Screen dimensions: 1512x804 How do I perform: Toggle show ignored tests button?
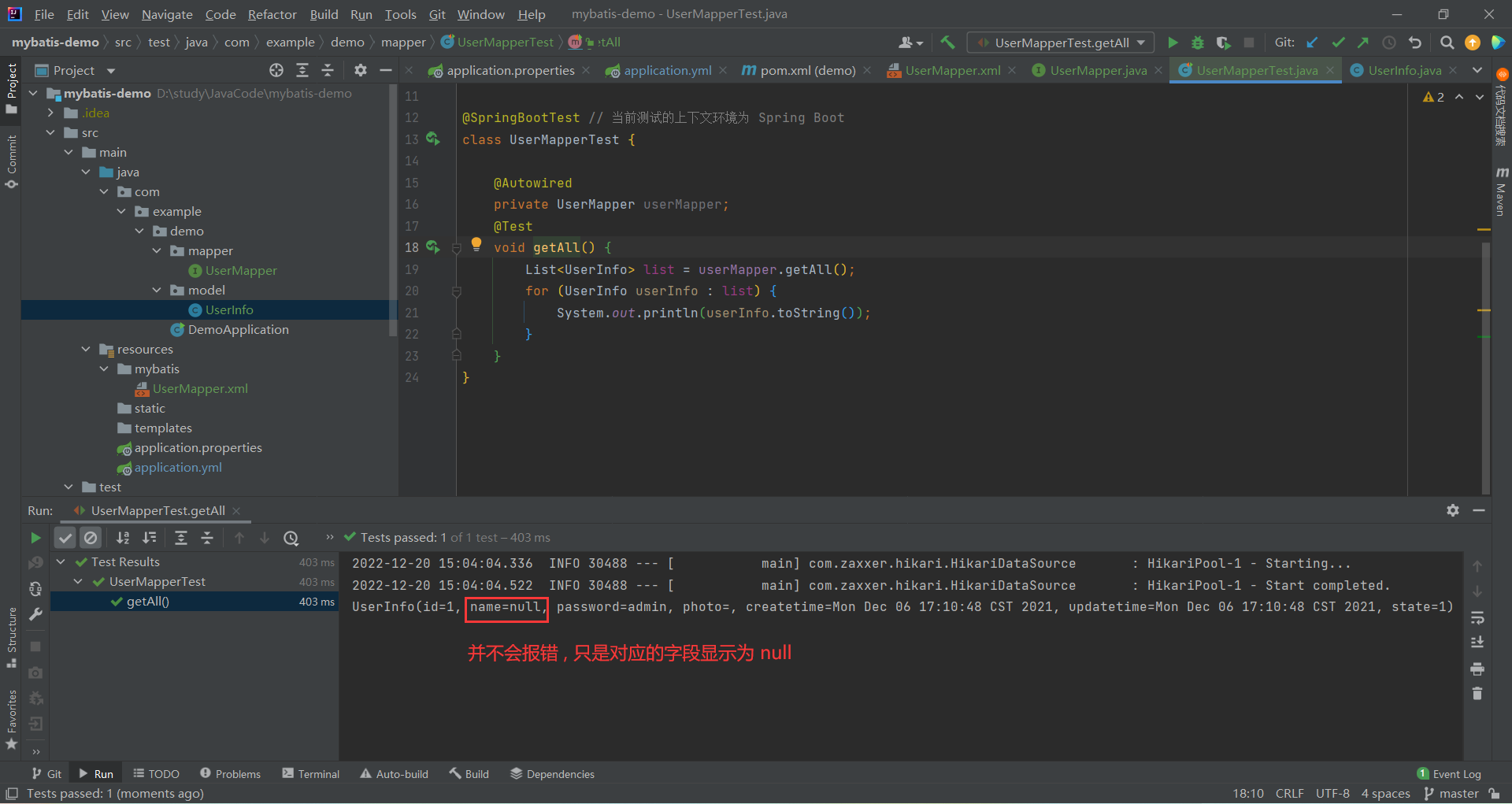pyautogui.click(x=91, y=538)
